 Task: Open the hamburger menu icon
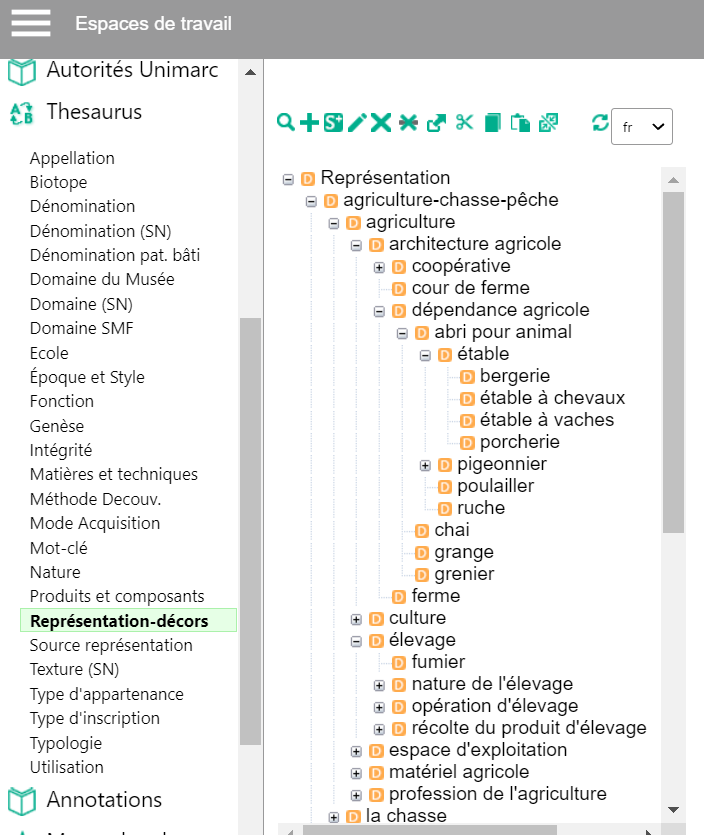click(31, 23)
